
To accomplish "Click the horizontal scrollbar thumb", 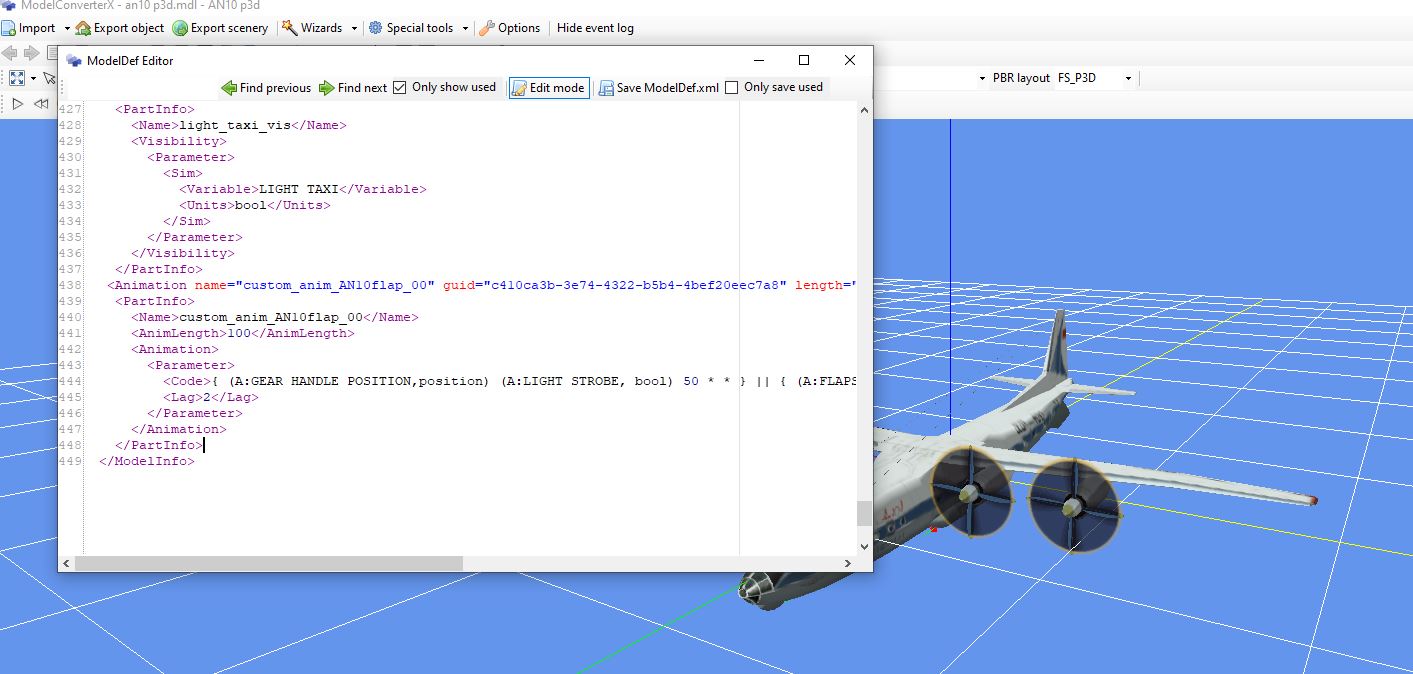I will 269,564.
